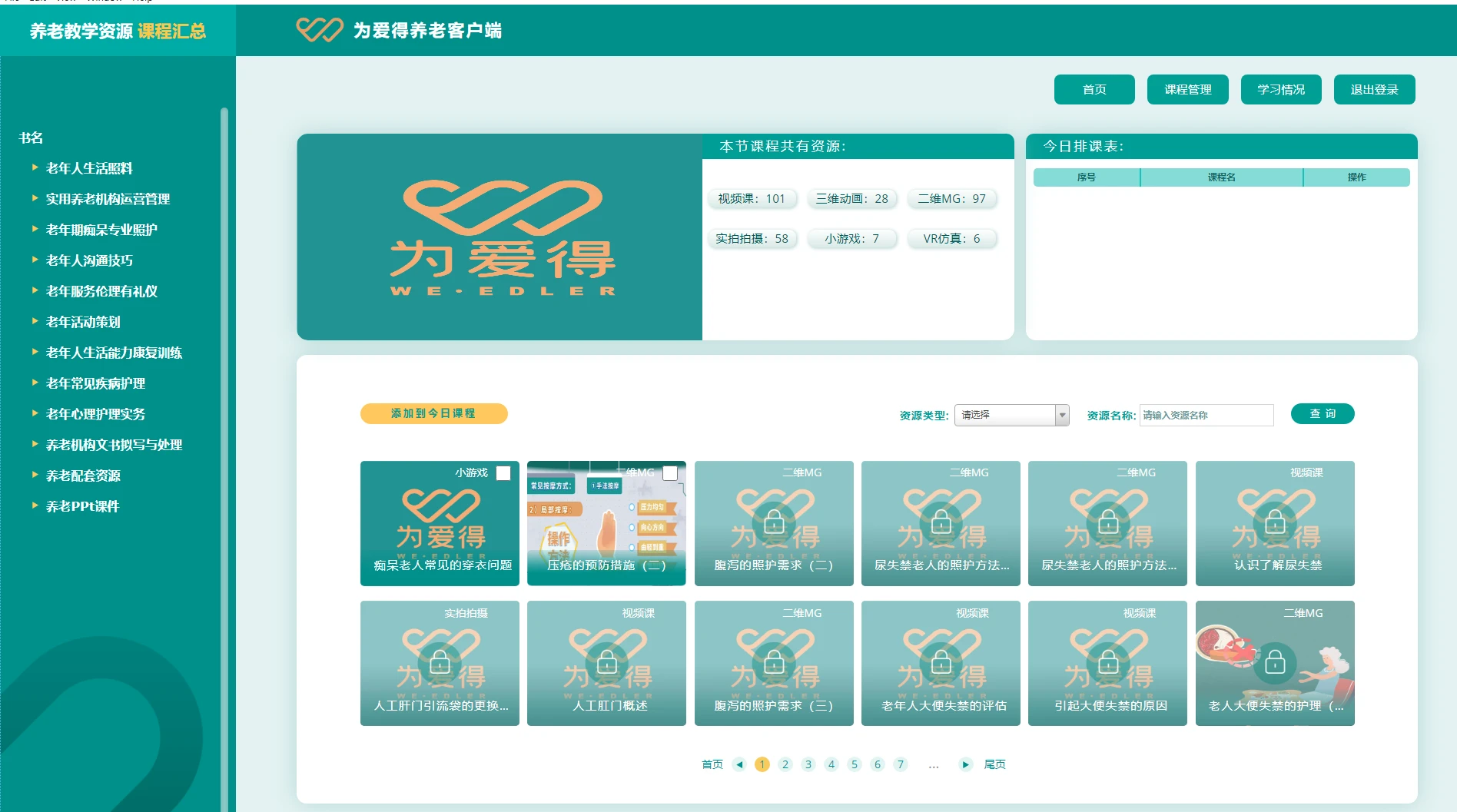The image size is (1457, 812).
Task: Expand 老年期痴呆专业照护 tree item
Action: [x=35, y=228]
